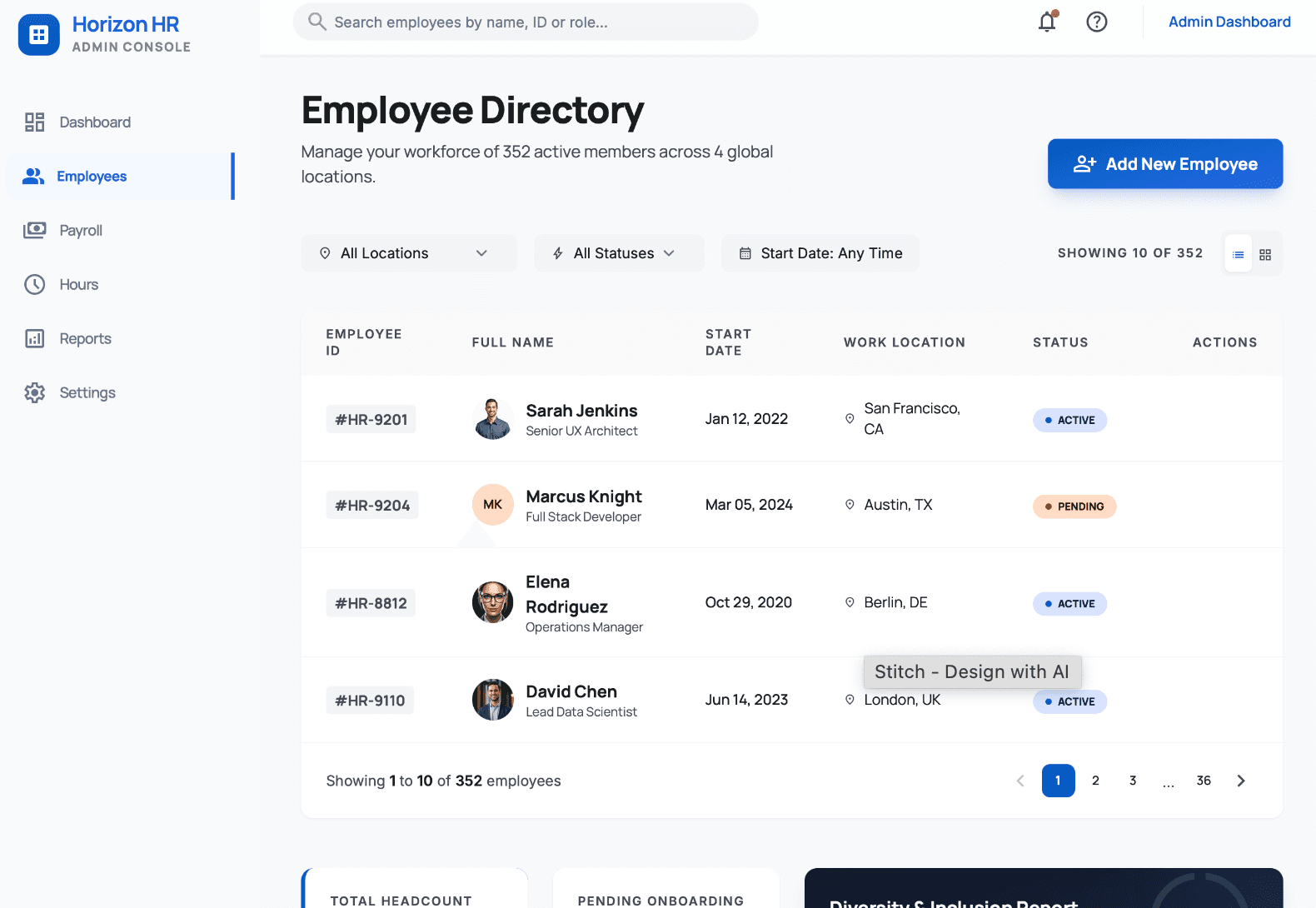Open Dashboard in the sidebar
Viewport: 1316px width, 908px height.
(121, 122)
